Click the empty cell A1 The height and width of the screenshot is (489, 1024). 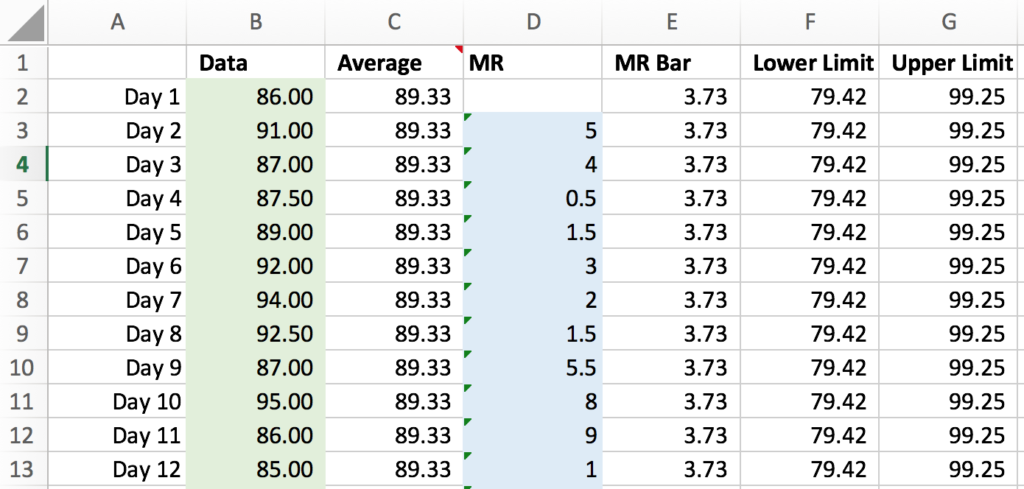click(118, 63)
